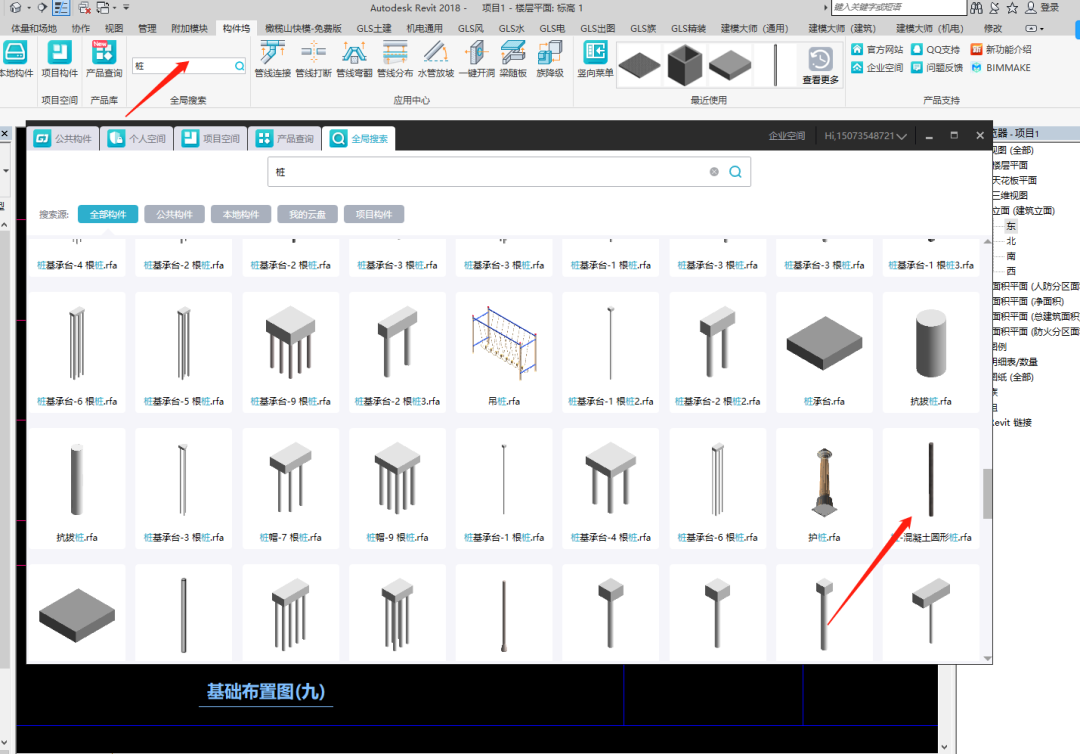Screen dimensions: 1080x754
Task: Open 新功能介绍 page
Action: click(x=1001, y=50)
